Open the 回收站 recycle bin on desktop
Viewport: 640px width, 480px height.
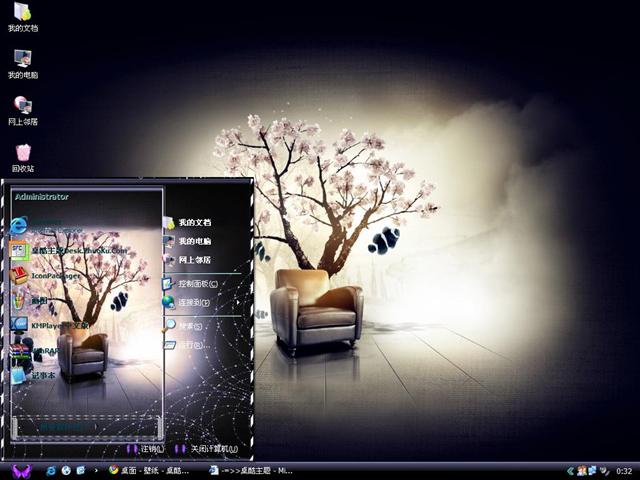(23, 158)
